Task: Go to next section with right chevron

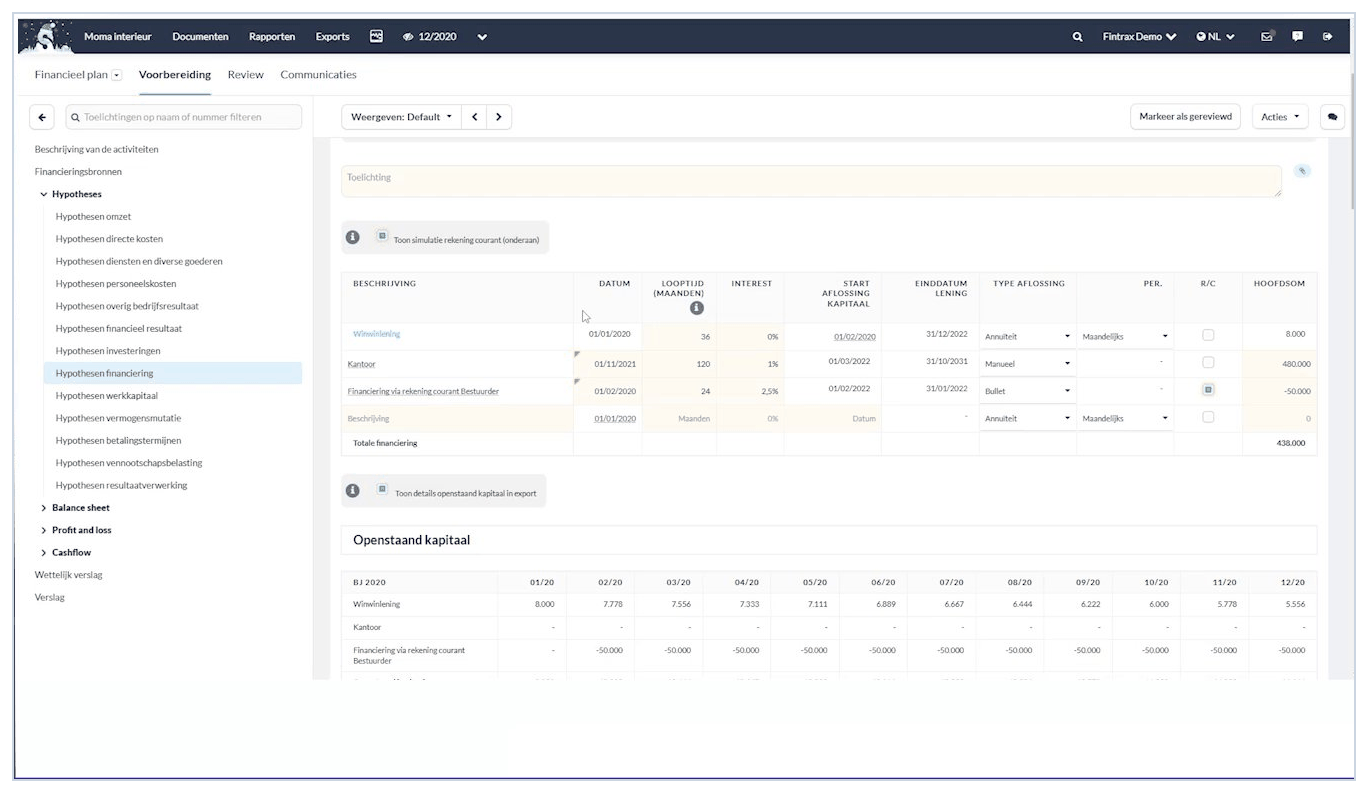Action: (x=498, y=117)
